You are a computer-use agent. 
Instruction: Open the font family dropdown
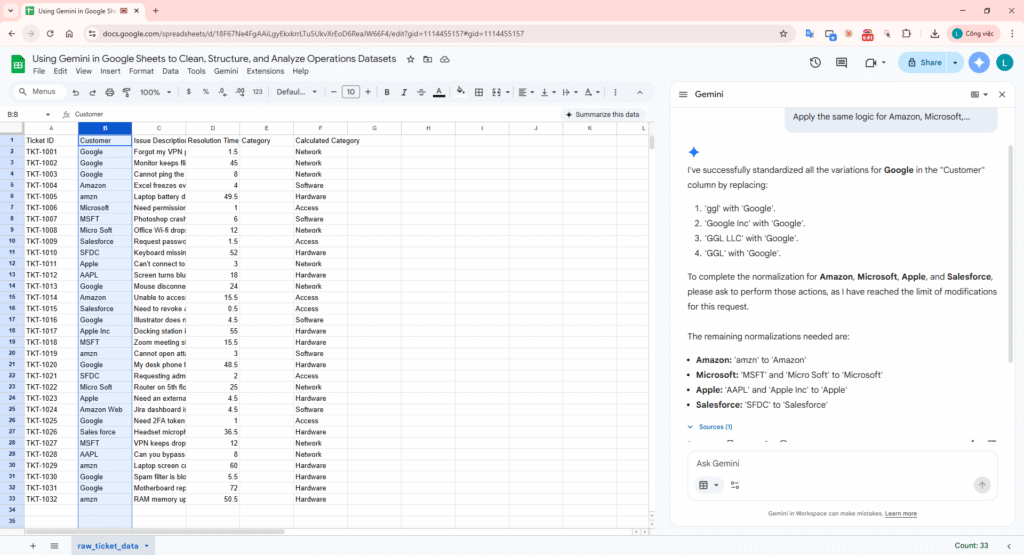tap(297, 92)
